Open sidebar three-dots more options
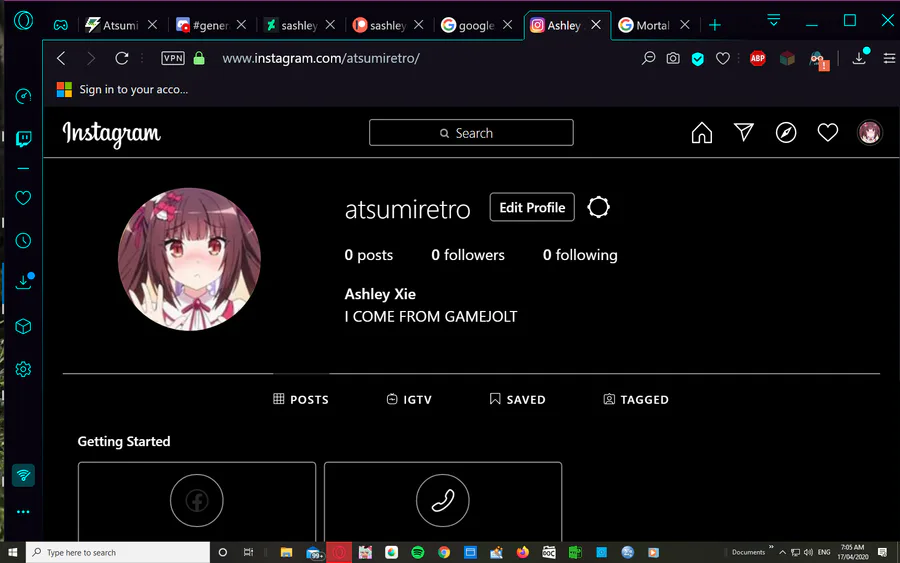The width and height of the screenshot is (900, 563). (23, 512)
